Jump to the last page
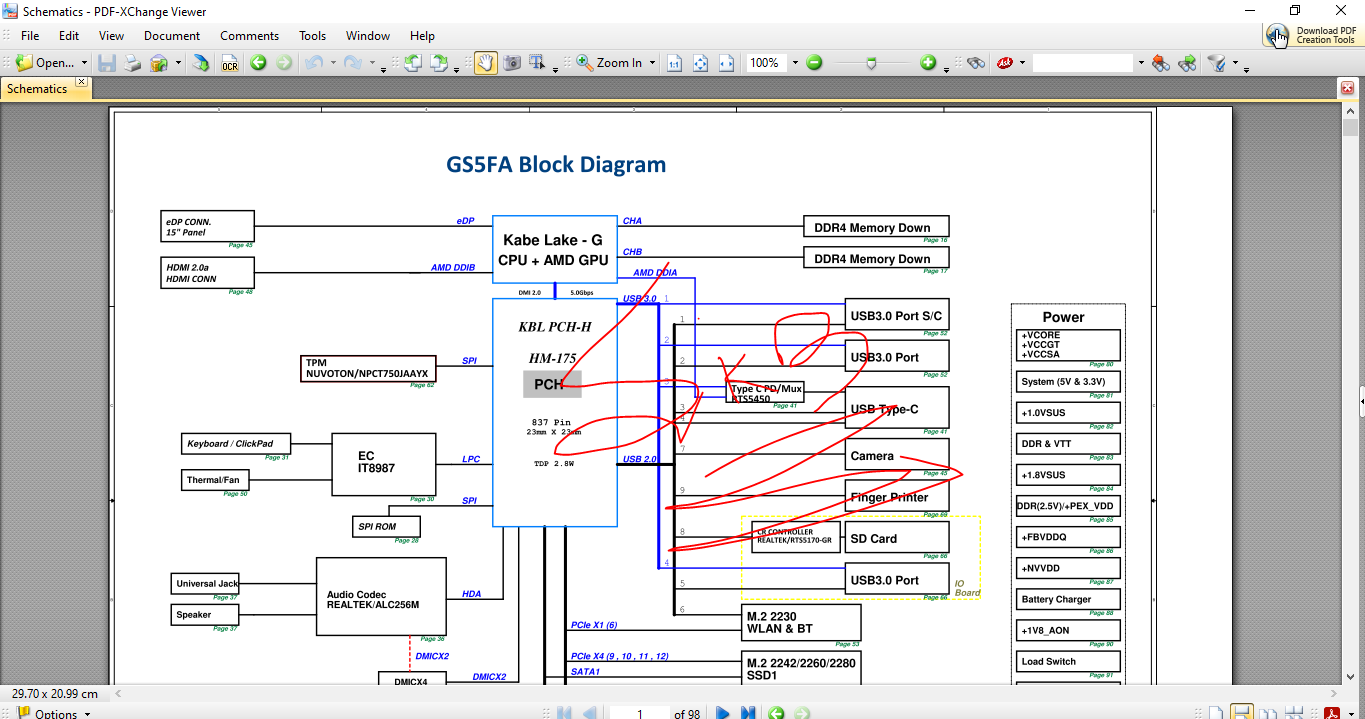 (x=747, y=713)
